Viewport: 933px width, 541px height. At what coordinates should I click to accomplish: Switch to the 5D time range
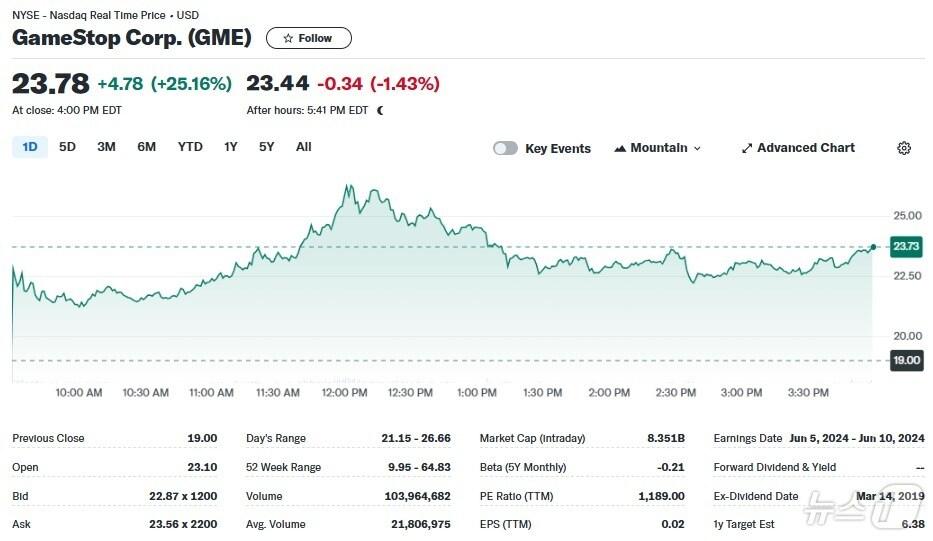tap(67, 147)
